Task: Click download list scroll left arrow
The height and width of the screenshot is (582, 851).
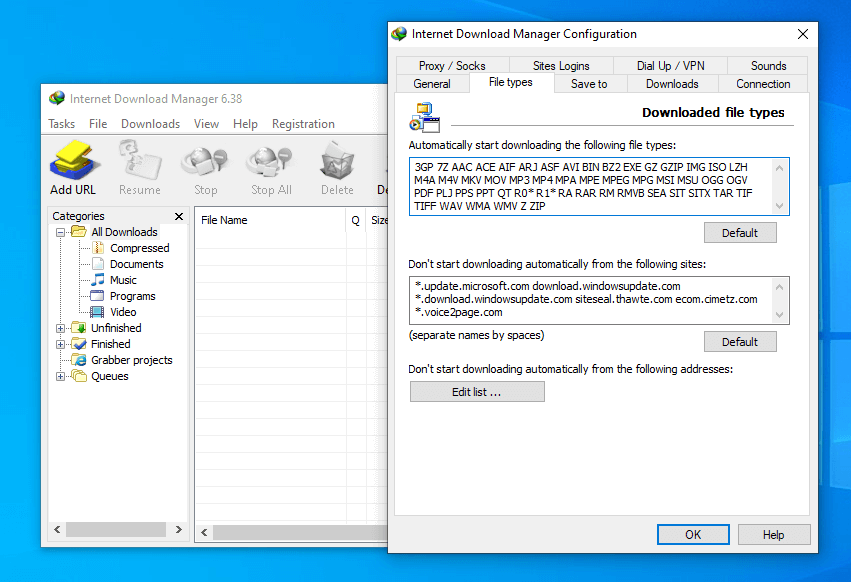Action: (204, 532)
